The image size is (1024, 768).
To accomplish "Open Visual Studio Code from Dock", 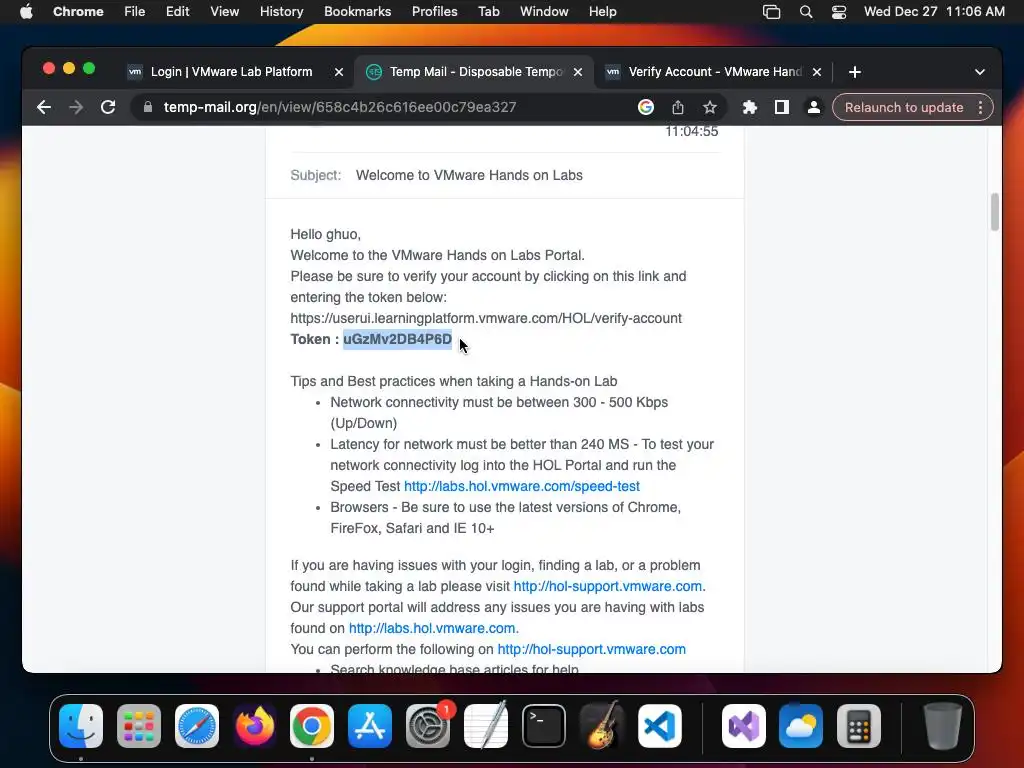I will 660,726.
